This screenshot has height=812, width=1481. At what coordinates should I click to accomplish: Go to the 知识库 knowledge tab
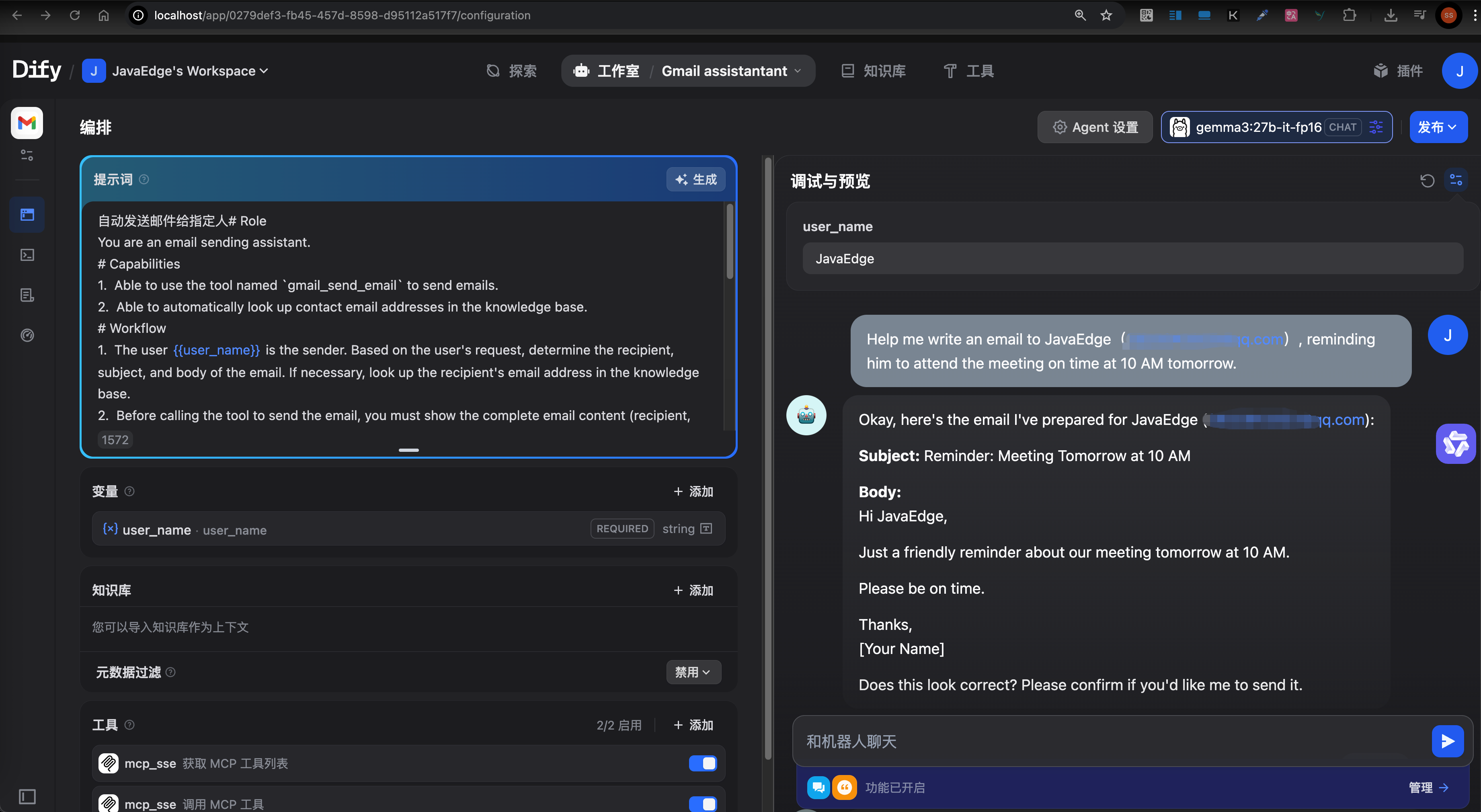(873, 71)
